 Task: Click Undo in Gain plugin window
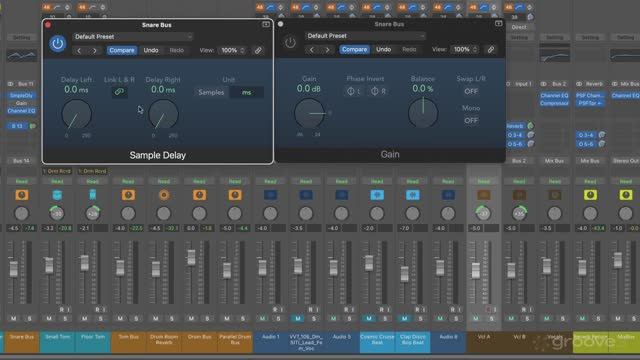[384, 50]
